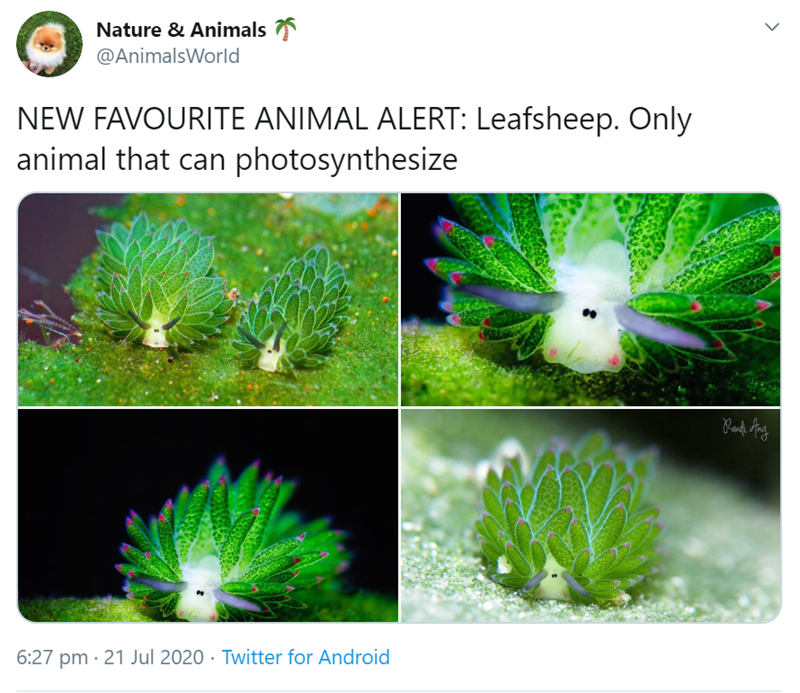Click the black eyes of the close-up slug
Image resolution: width=800 pixels, height=693 pixels.
589,313
